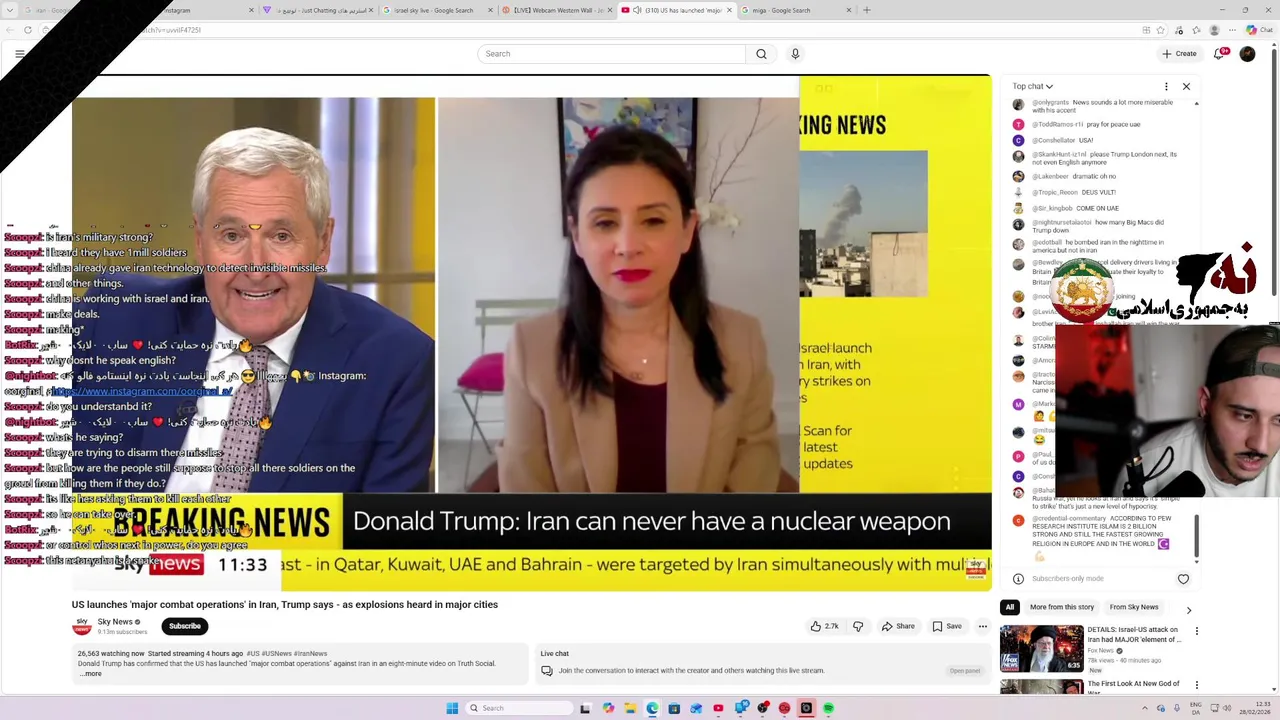Open the YouTube notifications bell
The image size is (1280, 720).
(x=1219, y=54)
